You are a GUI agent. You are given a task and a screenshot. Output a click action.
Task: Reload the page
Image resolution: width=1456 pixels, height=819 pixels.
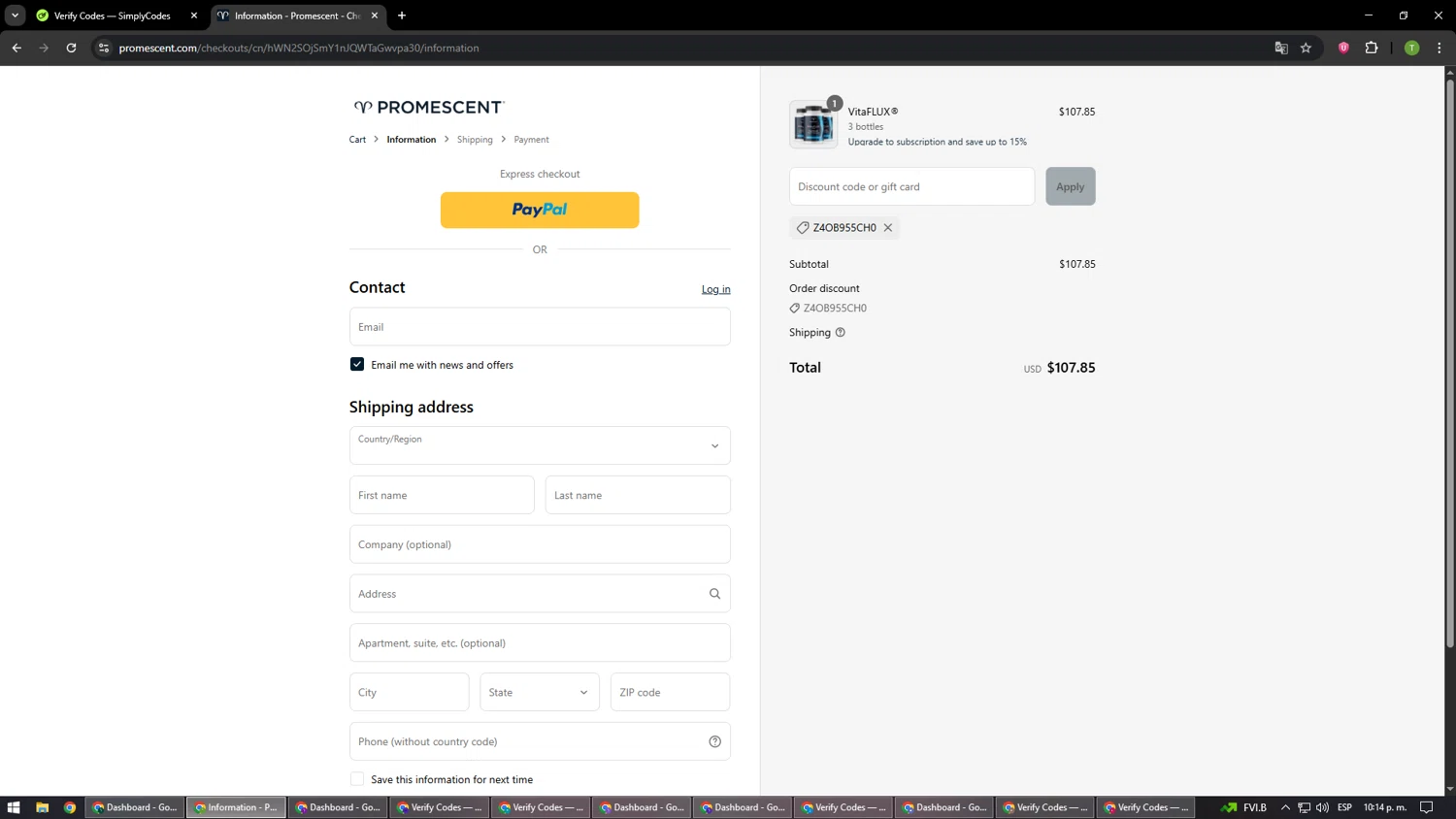click(x=71, y=48)
